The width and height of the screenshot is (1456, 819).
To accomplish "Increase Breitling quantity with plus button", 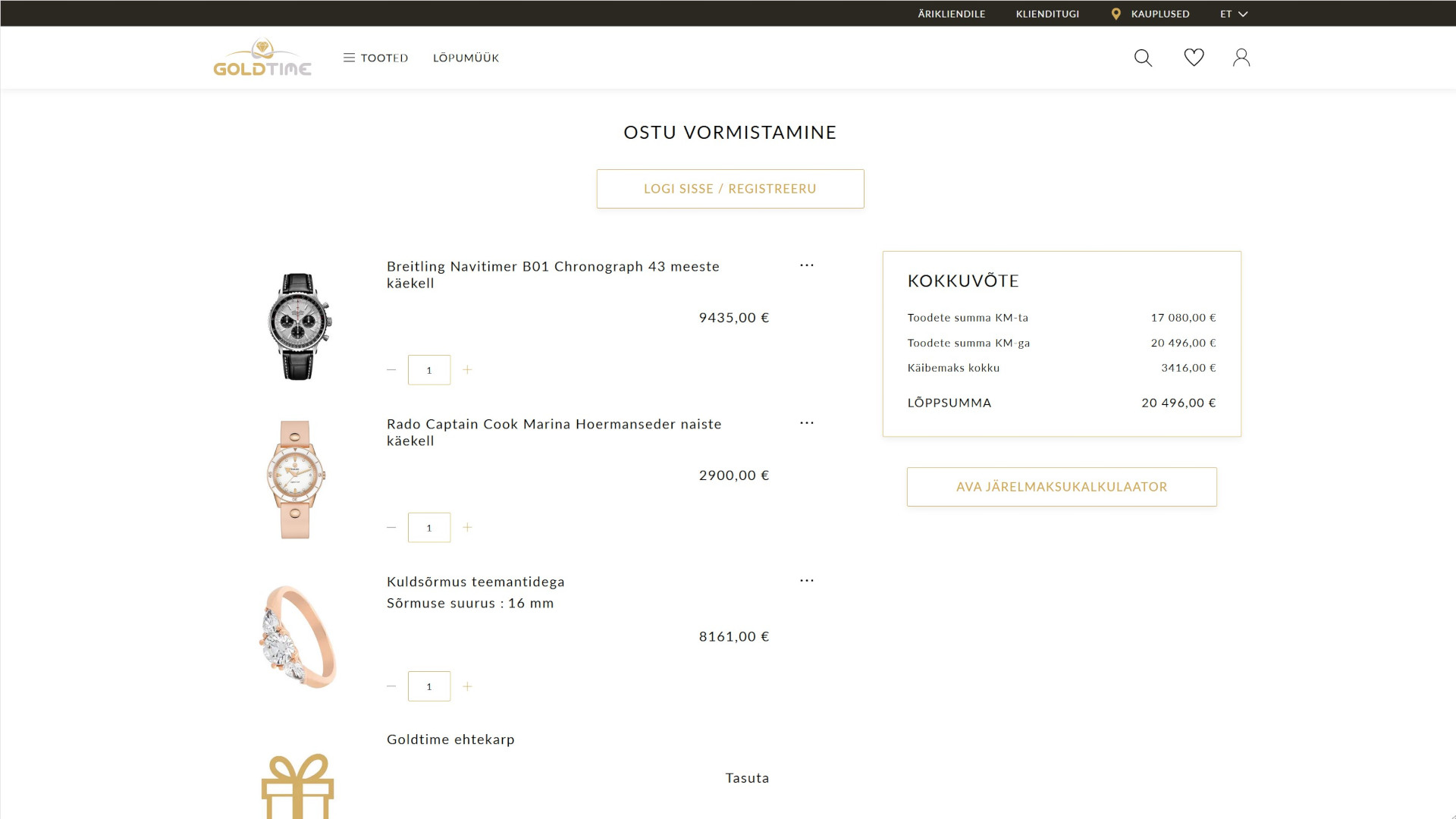I will (468, 369).
